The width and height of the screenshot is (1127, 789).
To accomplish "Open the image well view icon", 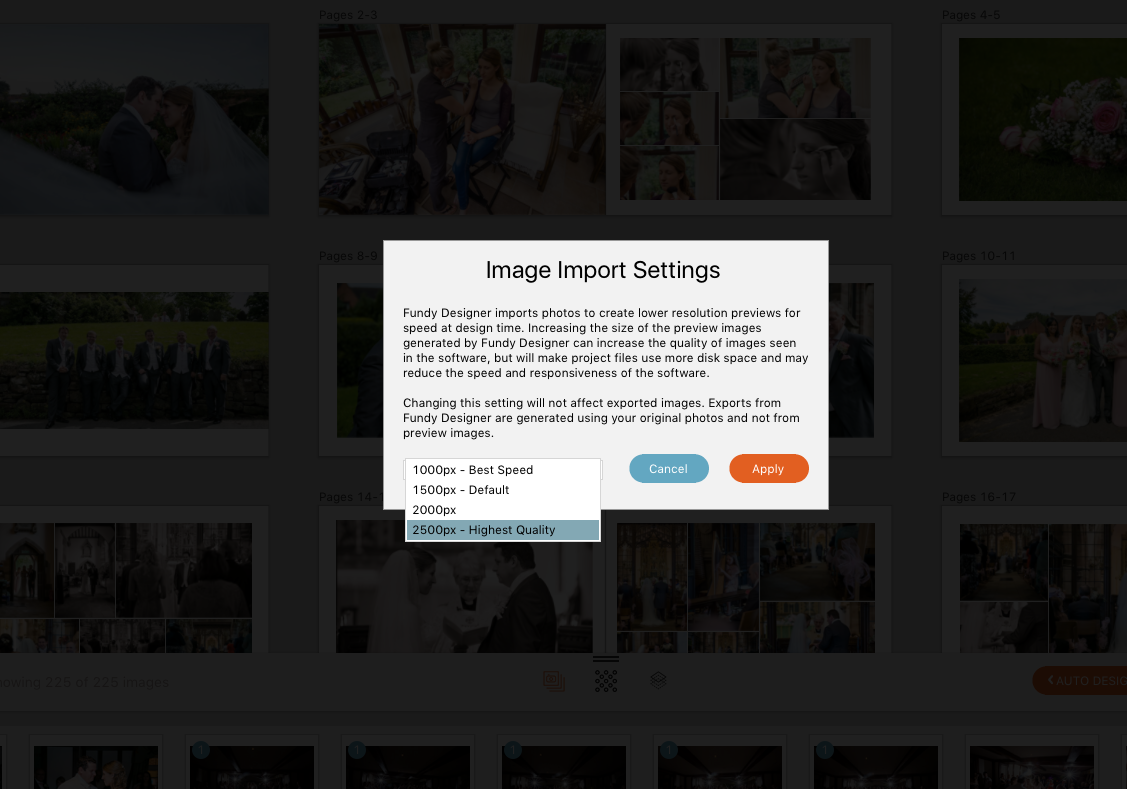I will (553, 681).
